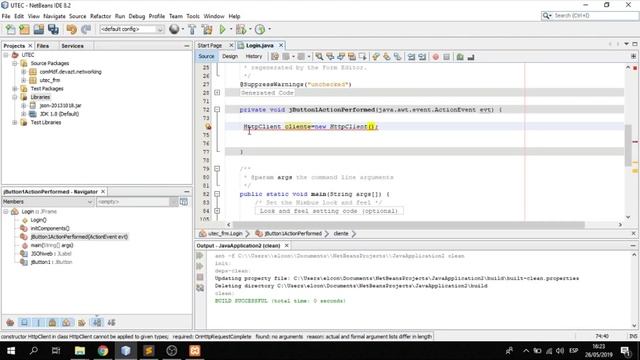Click the lightbulb hint icon at line 74
This screenshot has width=640, height=360.
[208, 127]
